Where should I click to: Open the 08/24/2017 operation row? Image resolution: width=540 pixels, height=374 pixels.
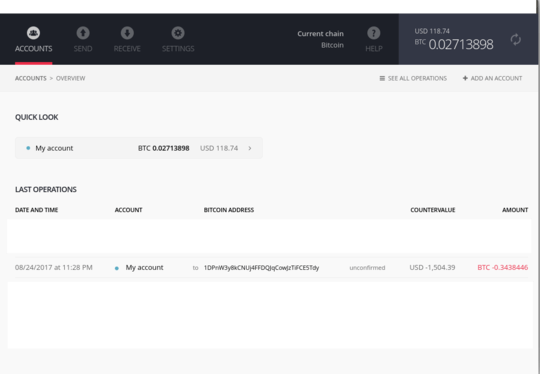point(271,268)
